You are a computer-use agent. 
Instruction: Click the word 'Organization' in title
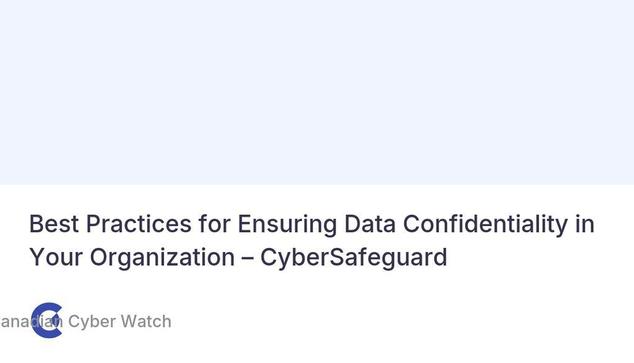(x=162, y=257)
